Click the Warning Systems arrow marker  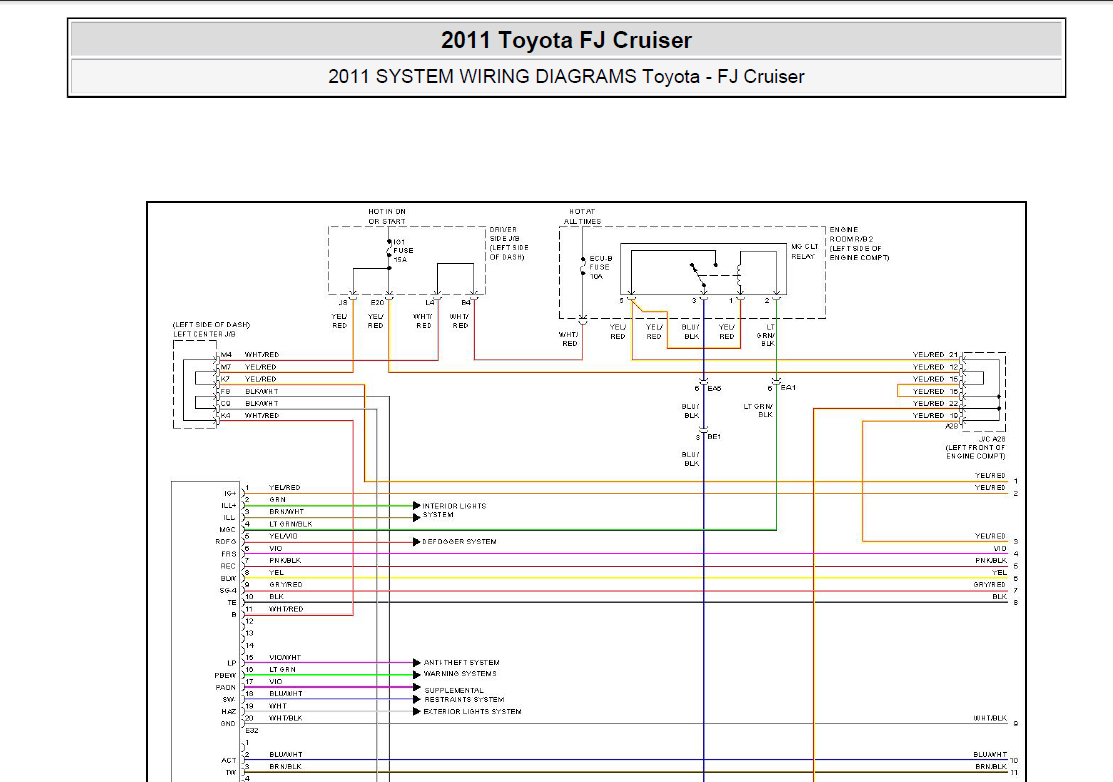[417, 674]
